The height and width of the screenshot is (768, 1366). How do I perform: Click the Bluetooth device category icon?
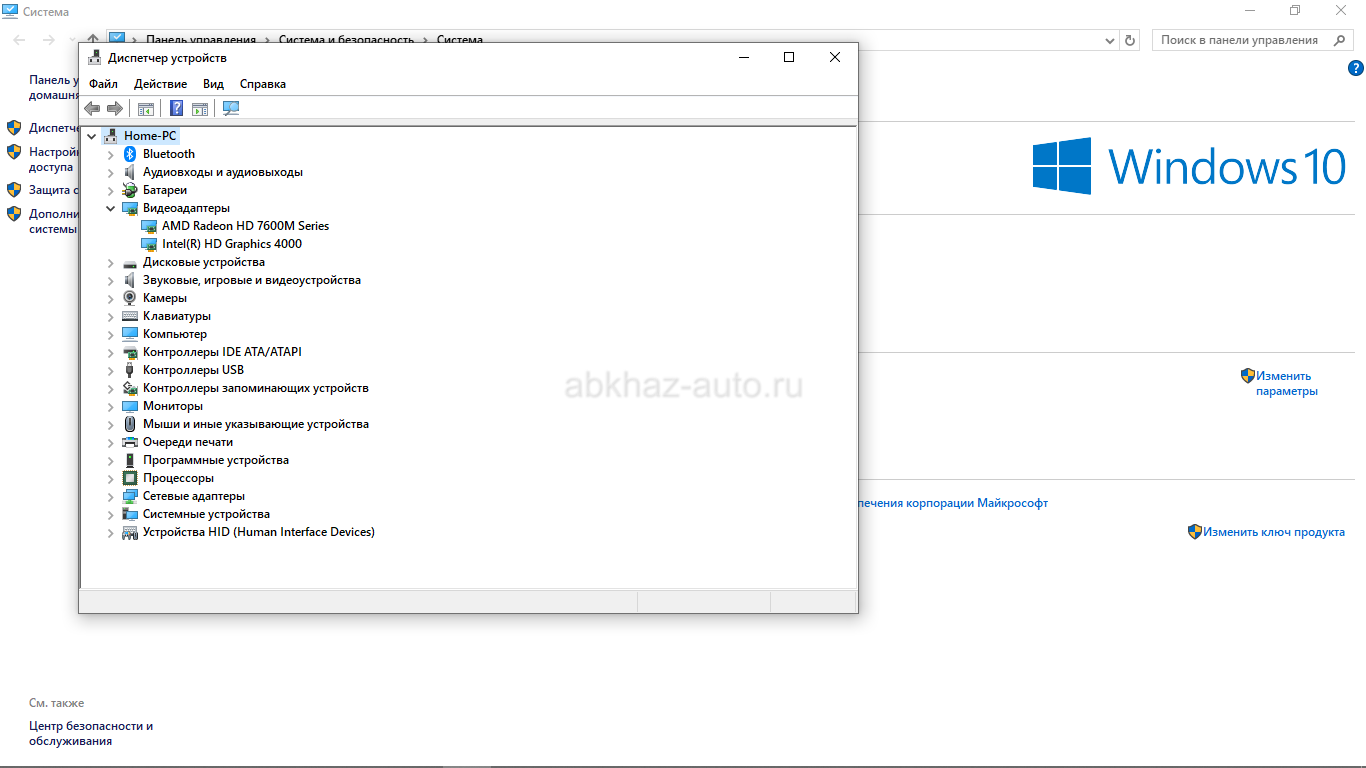[x=129, y=154]
